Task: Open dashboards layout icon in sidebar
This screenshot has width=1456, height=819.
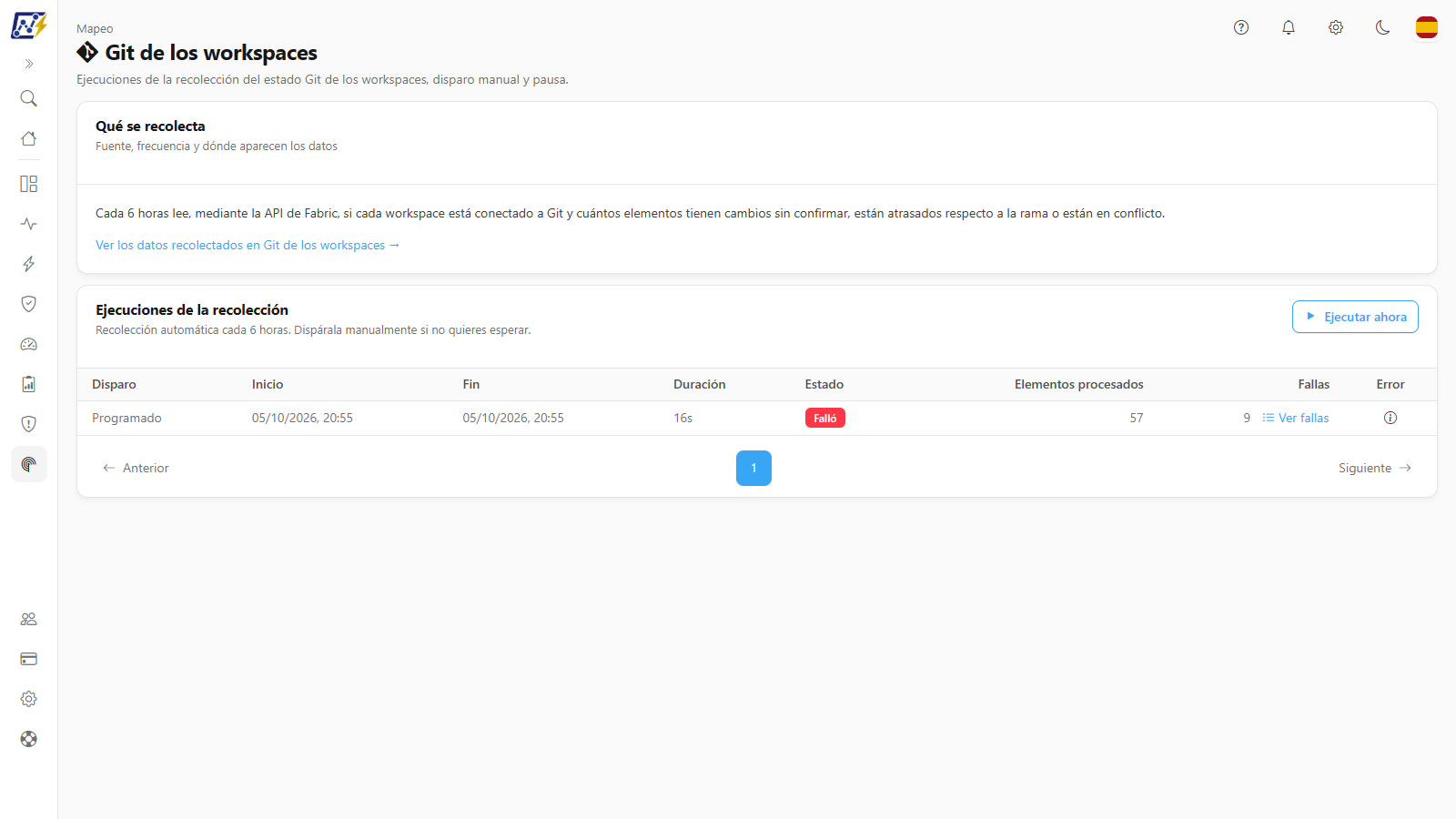Action: [29, 184]
